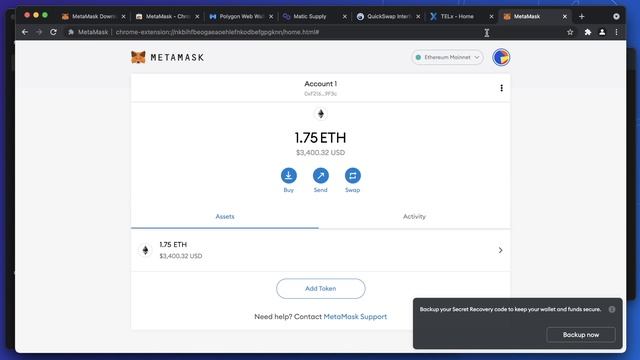Close the Matic Supply tab
640x360 pixels.
344,16
